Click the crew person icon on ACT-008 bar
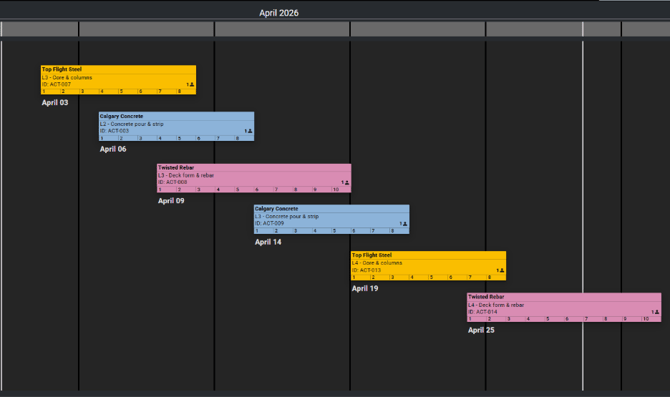670x397 pixels. coord(347,182)
